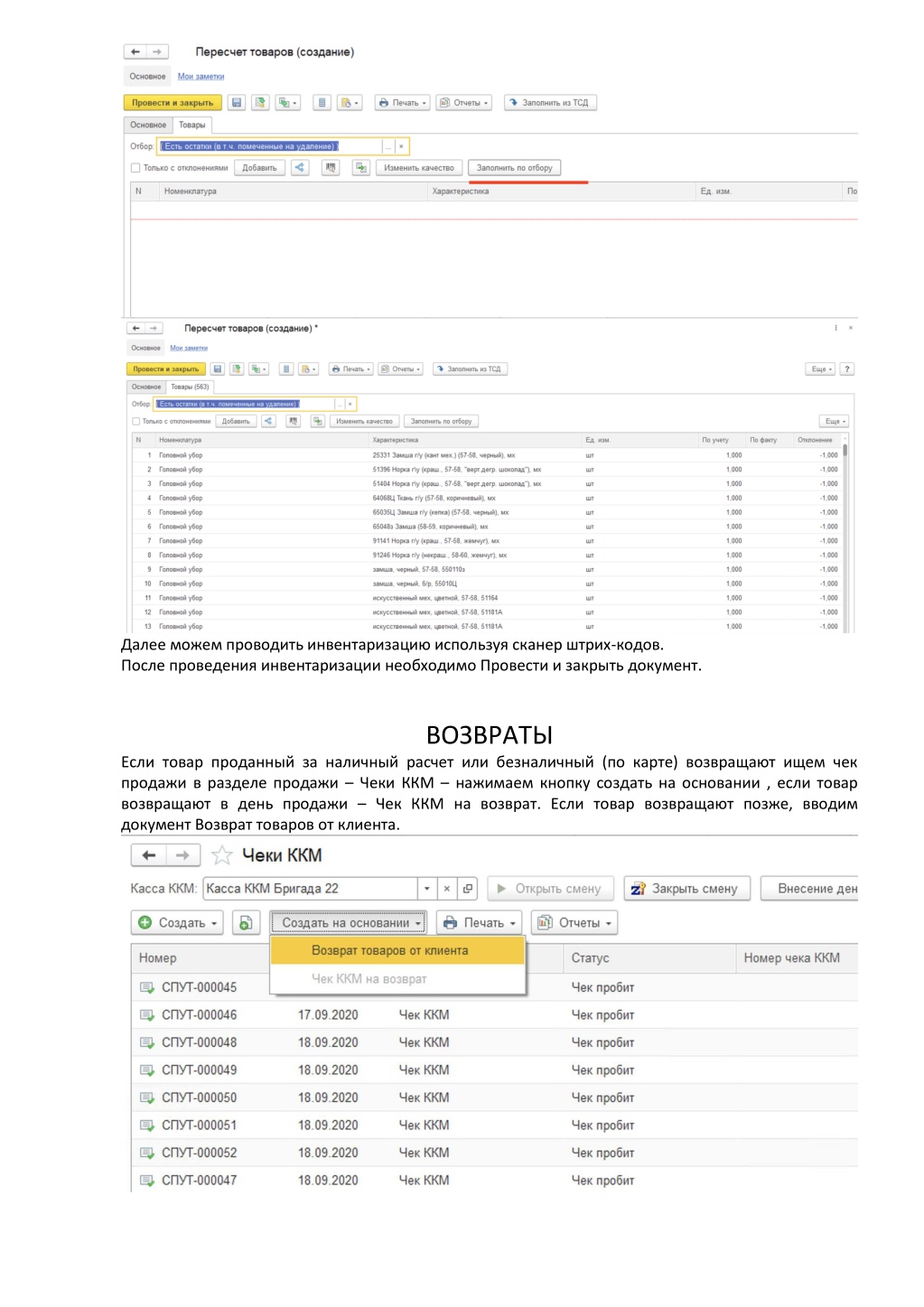Click Открыть смену button
Viewport: 924px width, 1307px height.
pyautogui.click(x=550, y=888)
